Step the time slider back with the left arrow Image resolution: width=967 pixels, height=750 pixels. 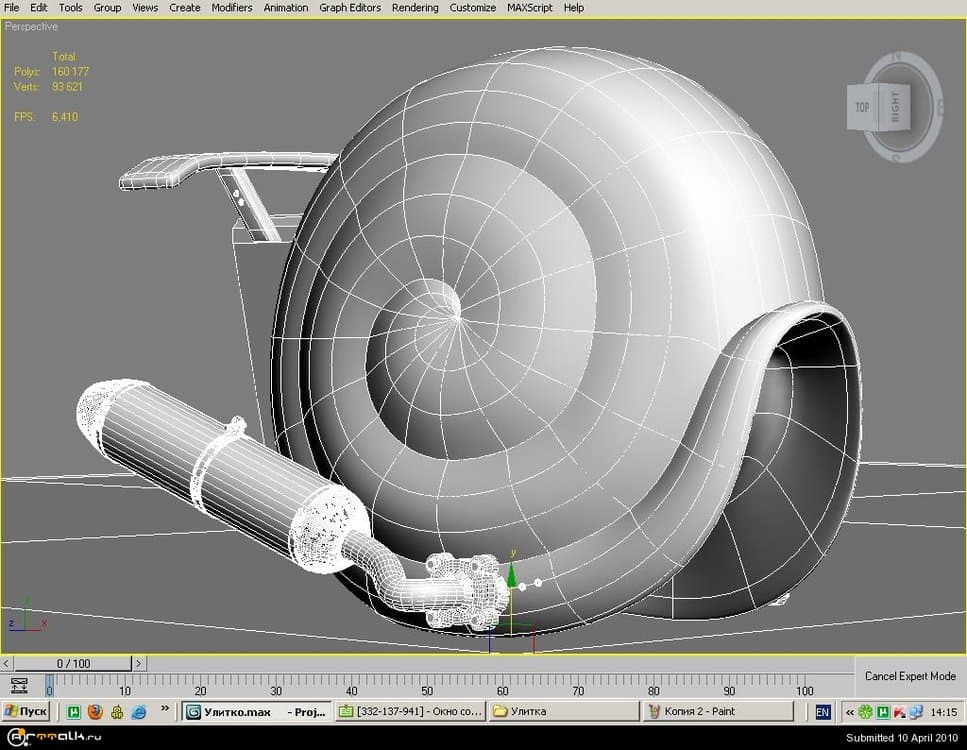click(8, 663)
